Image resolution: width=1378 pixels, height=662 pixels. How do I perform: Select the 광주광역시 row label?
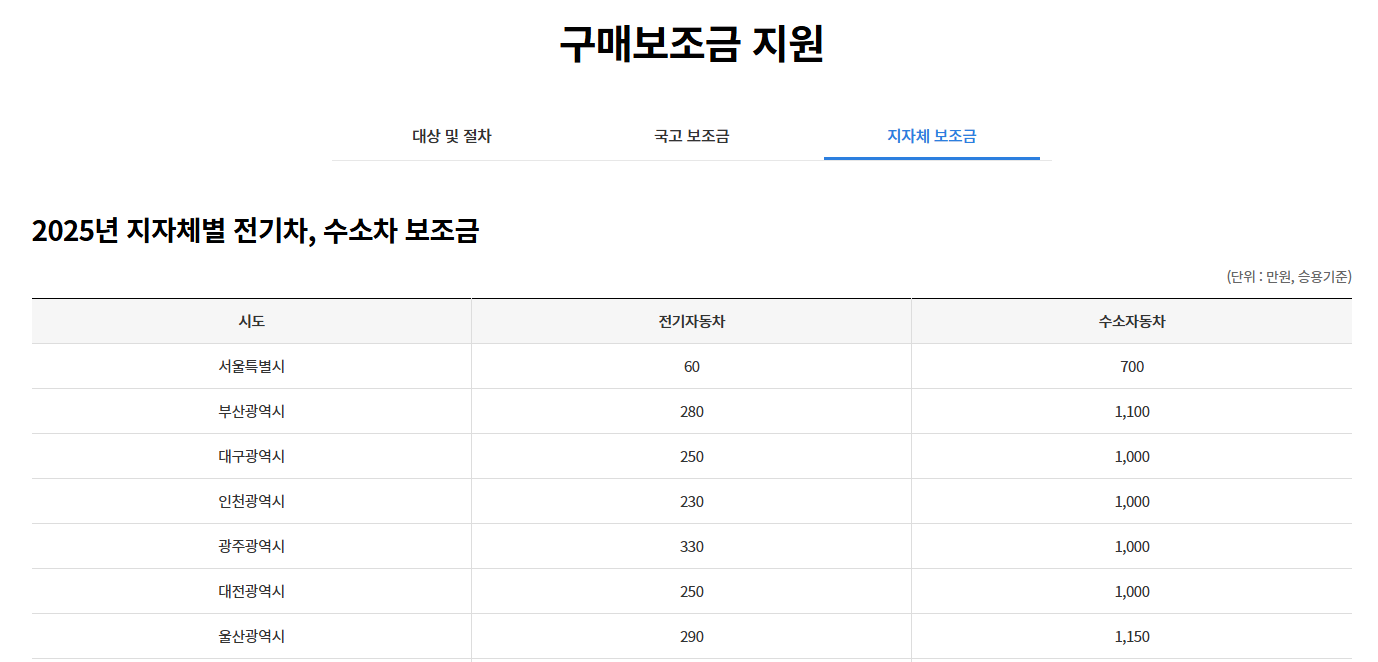(x=251, y=547)
